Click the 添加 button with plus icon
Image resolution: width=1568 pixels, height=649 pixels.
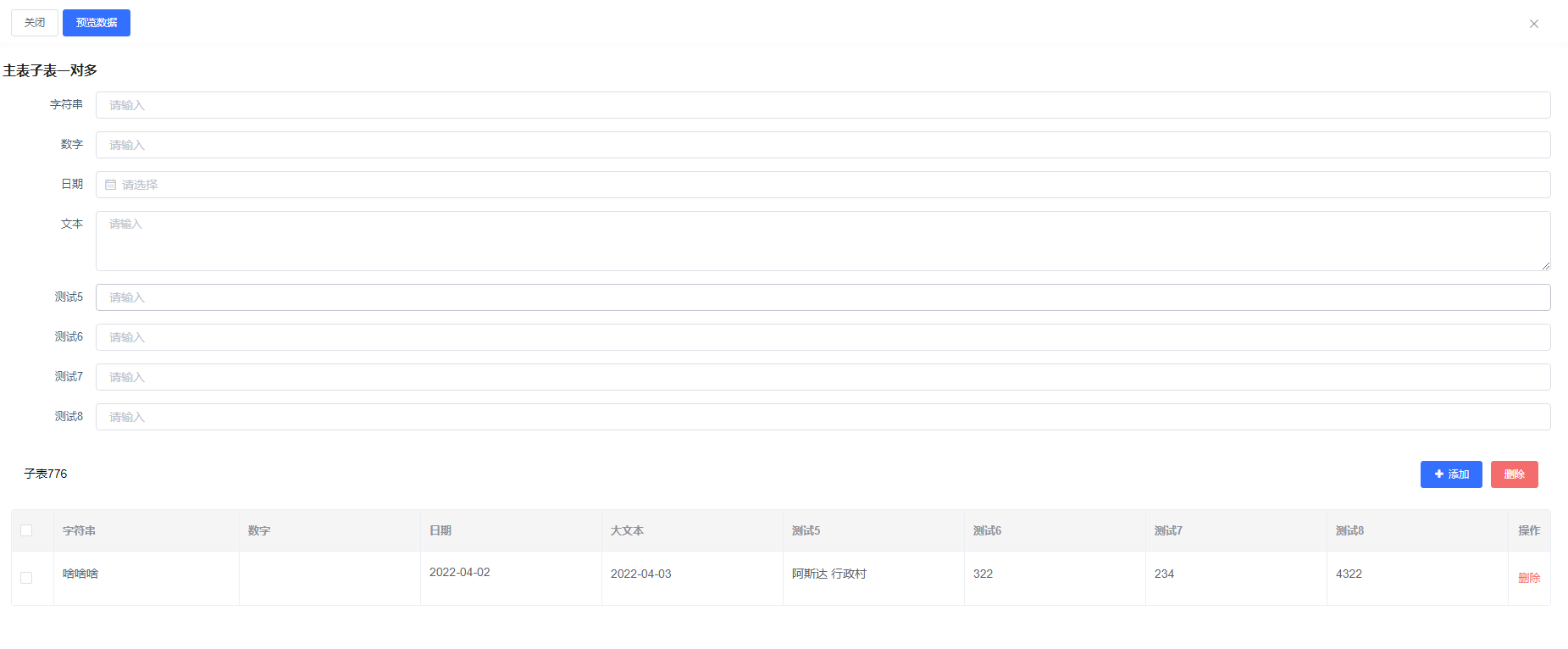click(x=1450, y=474)
